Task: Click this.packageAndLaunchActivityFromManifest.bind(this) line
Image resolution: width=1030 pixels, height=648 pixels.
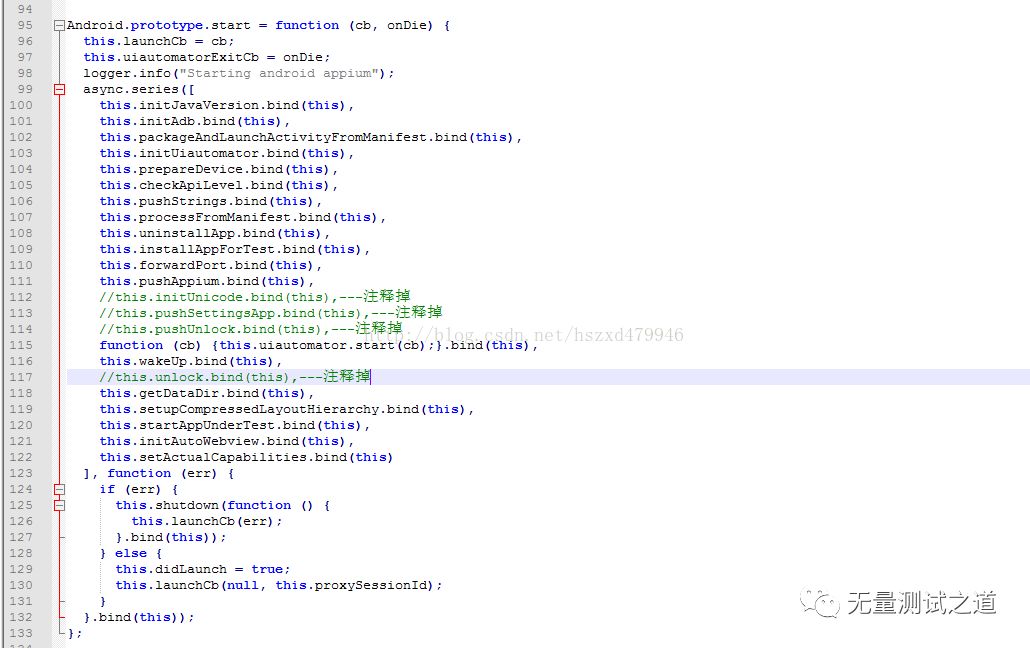Action: [x=310, y=137]
